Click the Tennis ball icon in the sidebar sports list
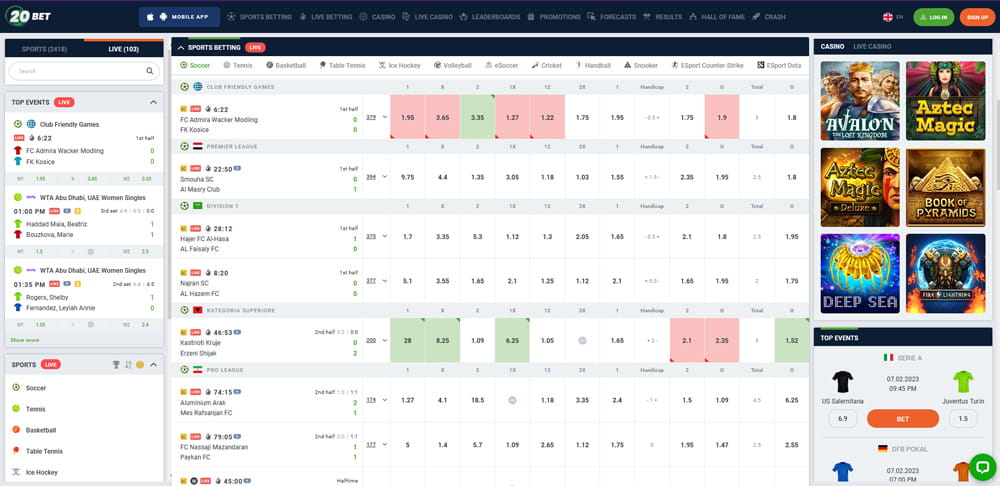Screen dimensions: 1000x486 (x=16, y=409)
